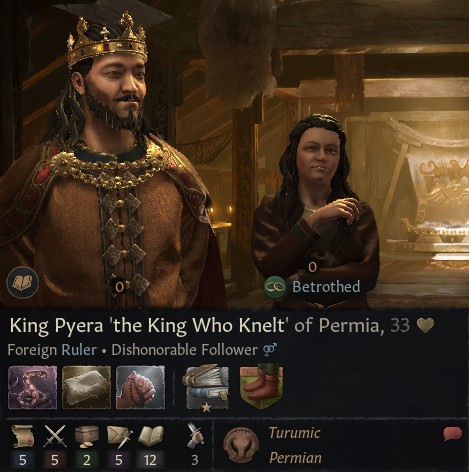Click the Betrothed label
The width and height of the screenshot is (469, 472).
(x=326, y=287)
